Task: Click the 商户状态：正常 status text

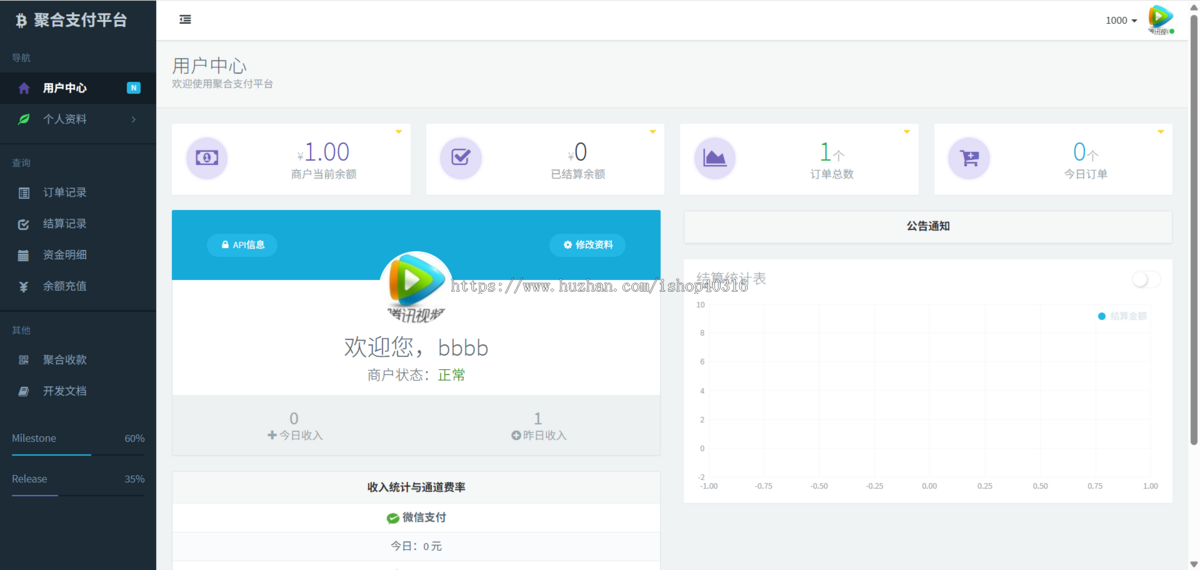Action: [x=416, y=375]
